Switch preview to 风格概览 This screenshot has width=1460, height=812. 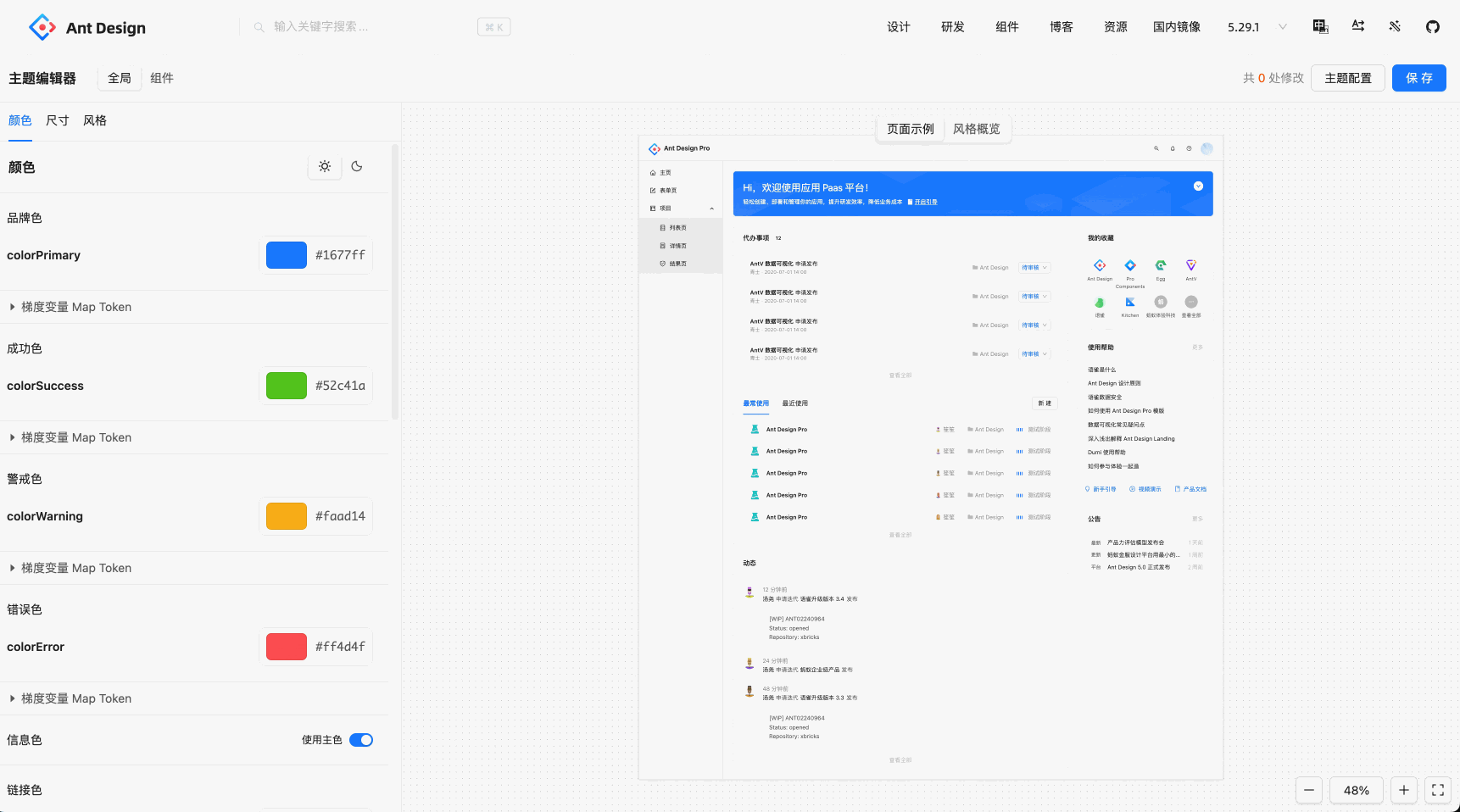point(977,129)
